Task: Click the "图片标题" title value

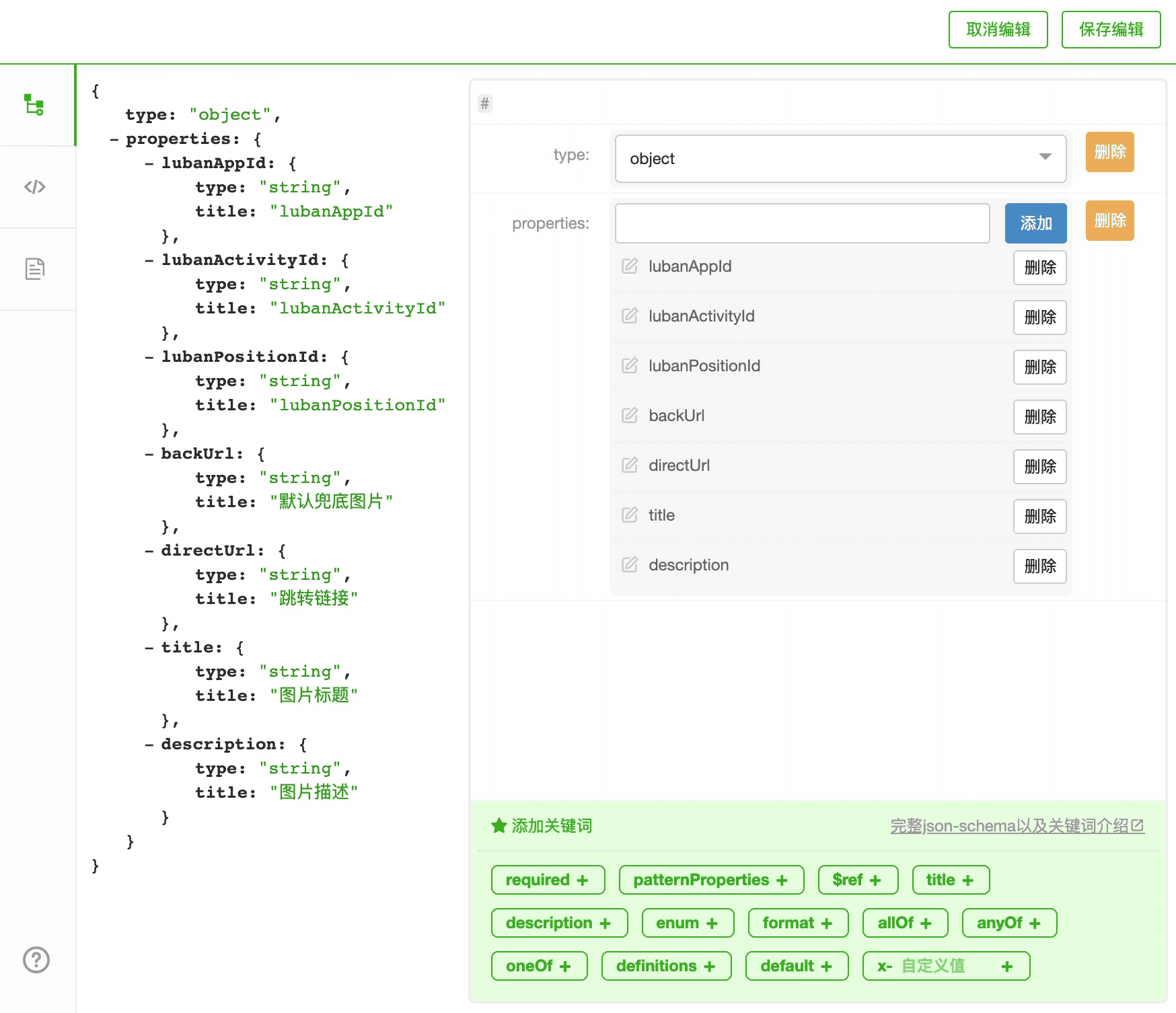Action: [x=314, y=696]
